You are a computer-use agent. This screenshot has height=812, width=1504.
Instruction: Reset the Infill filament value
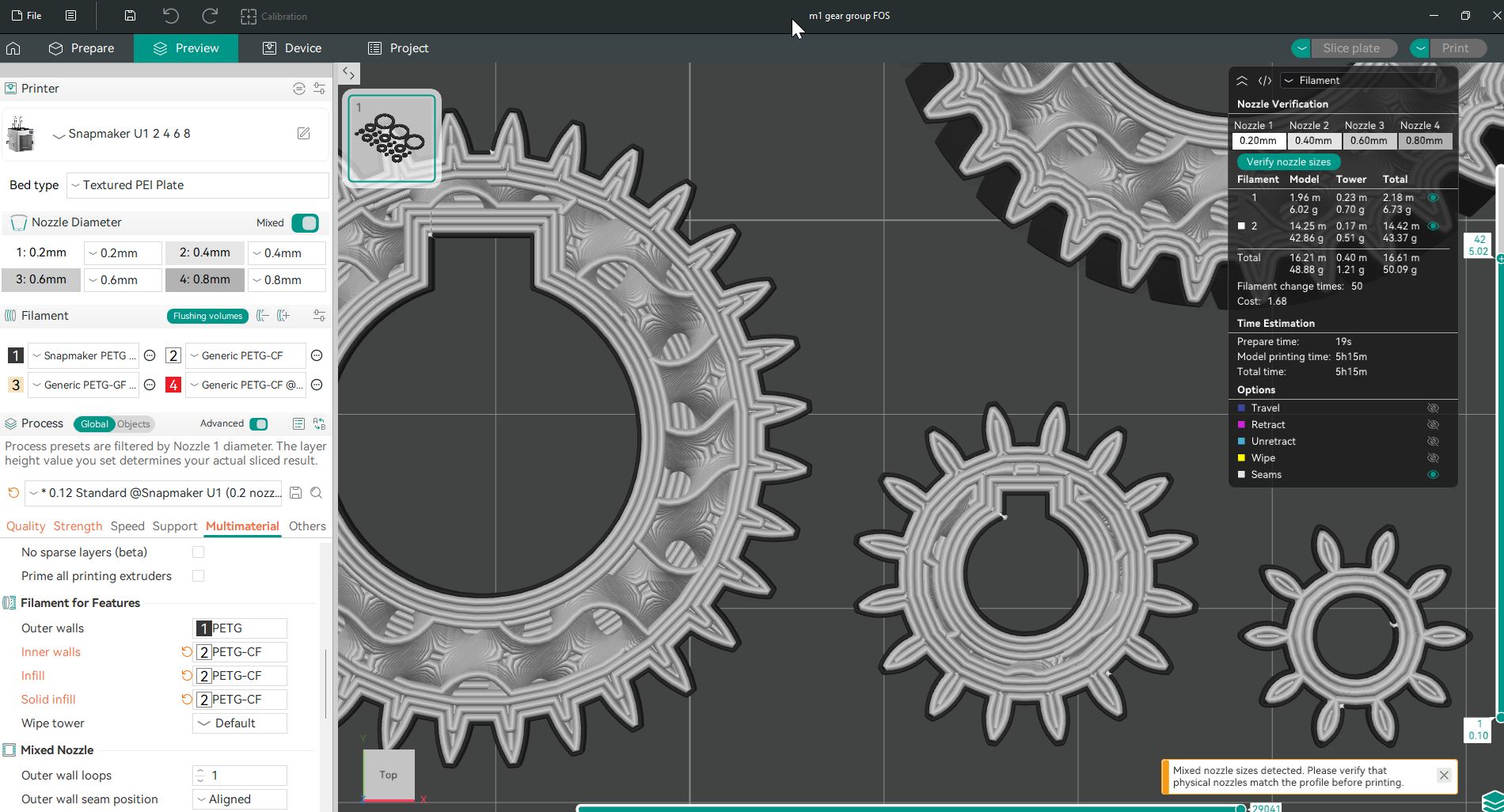click(187, 676)
